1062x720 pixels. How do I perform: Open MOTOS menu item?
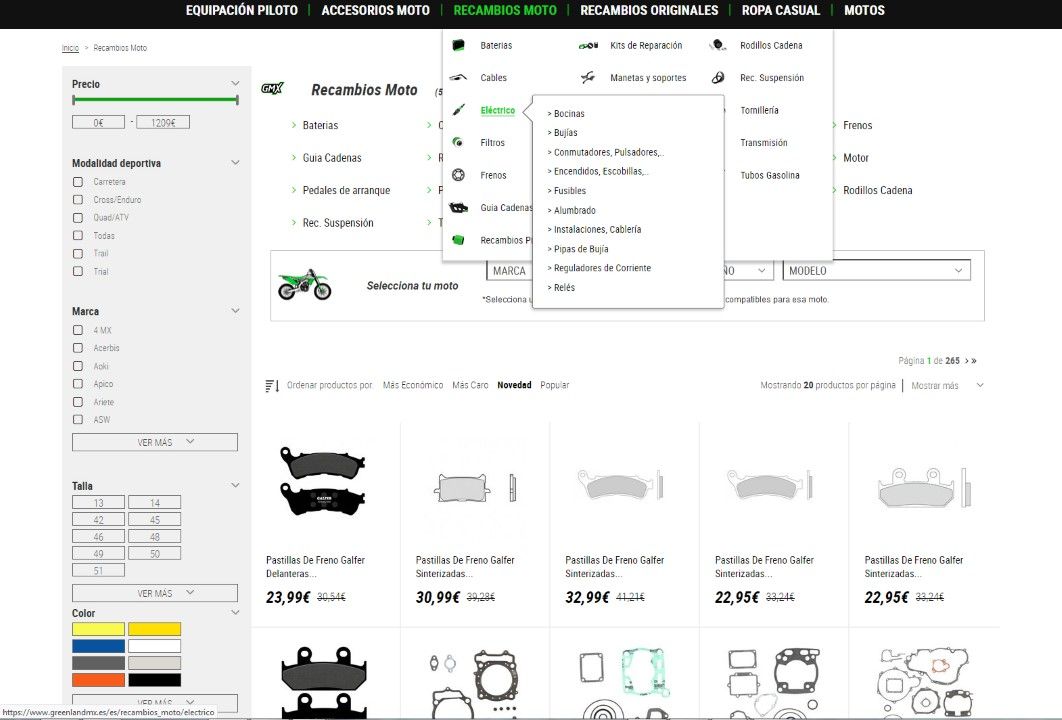[864, 10]
